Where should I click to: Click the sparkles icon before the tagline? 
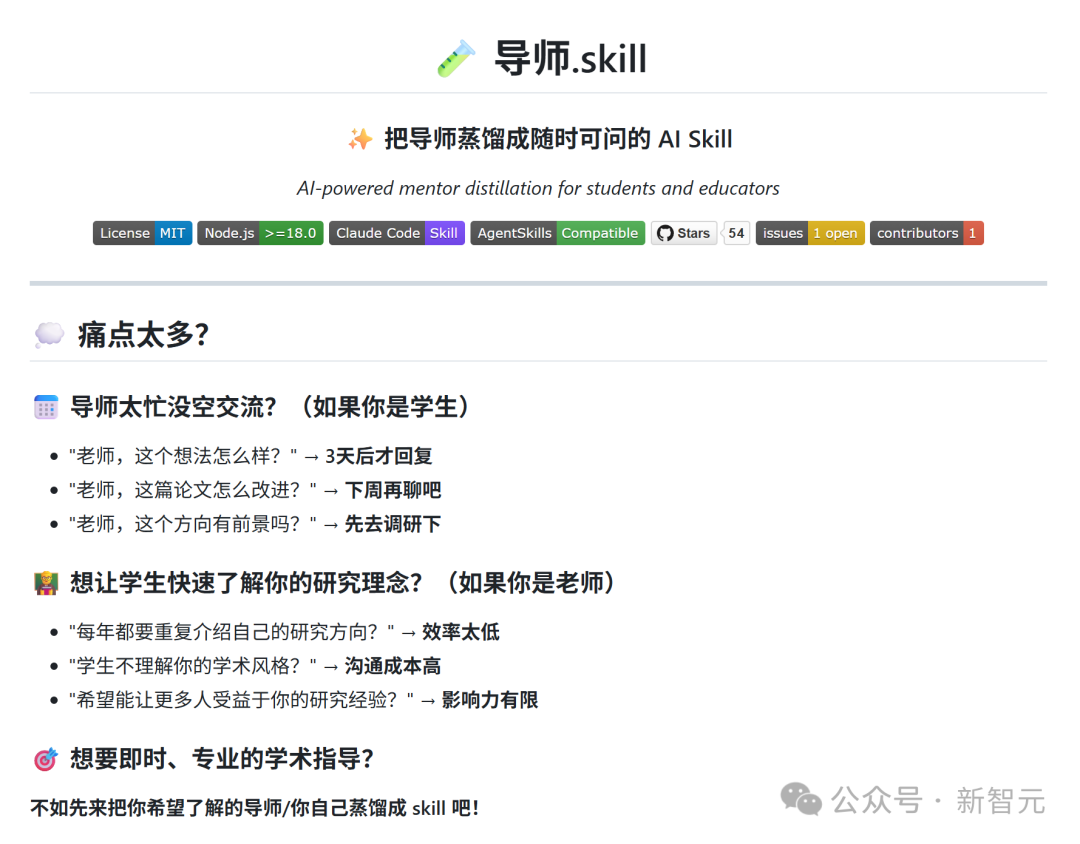[360, 138]
